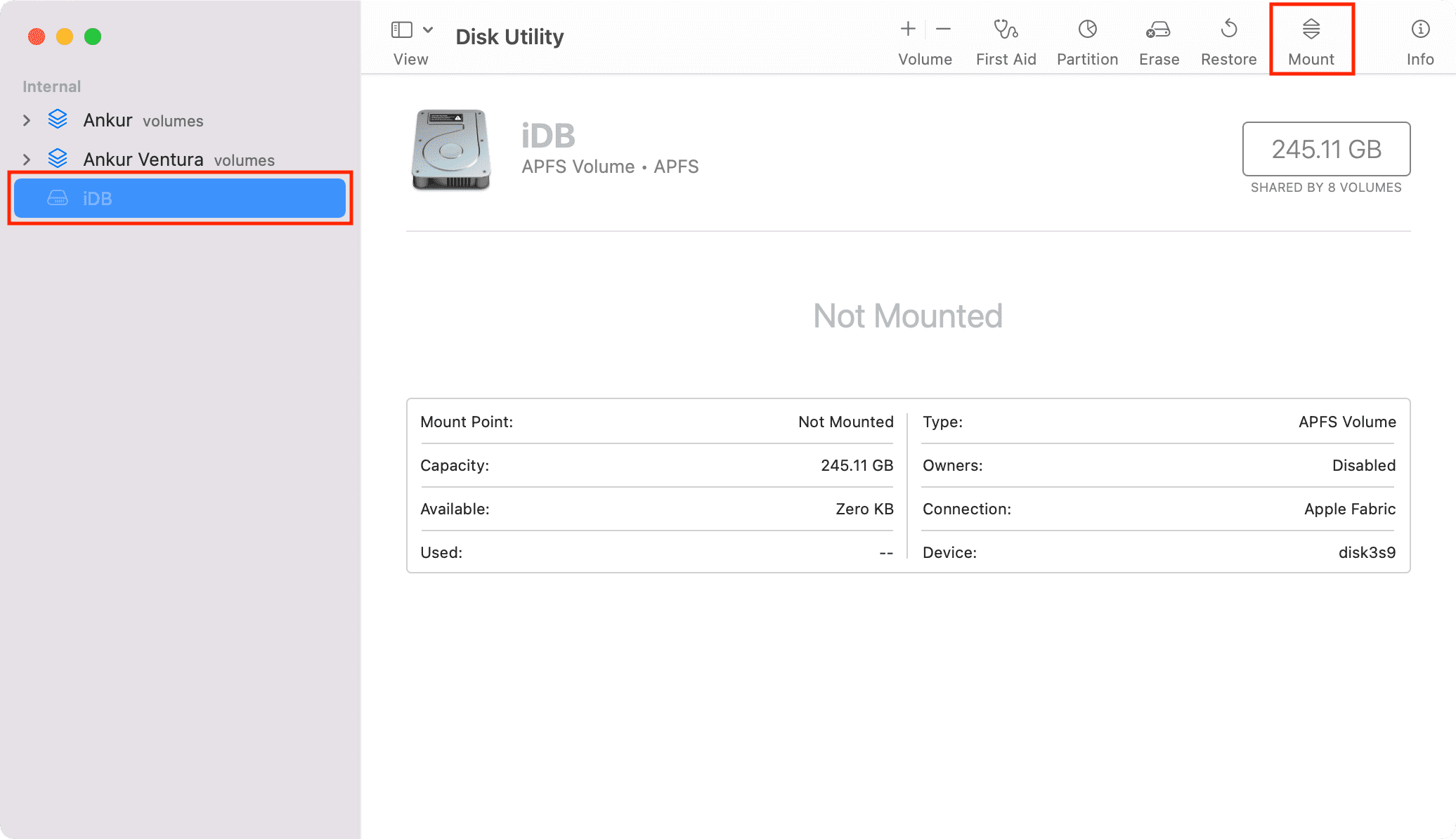The width and height of the screenshot is (1456, 839).
Task: Click the Ankur Ventura sidebar row label
Action: [x=179, y=160]
